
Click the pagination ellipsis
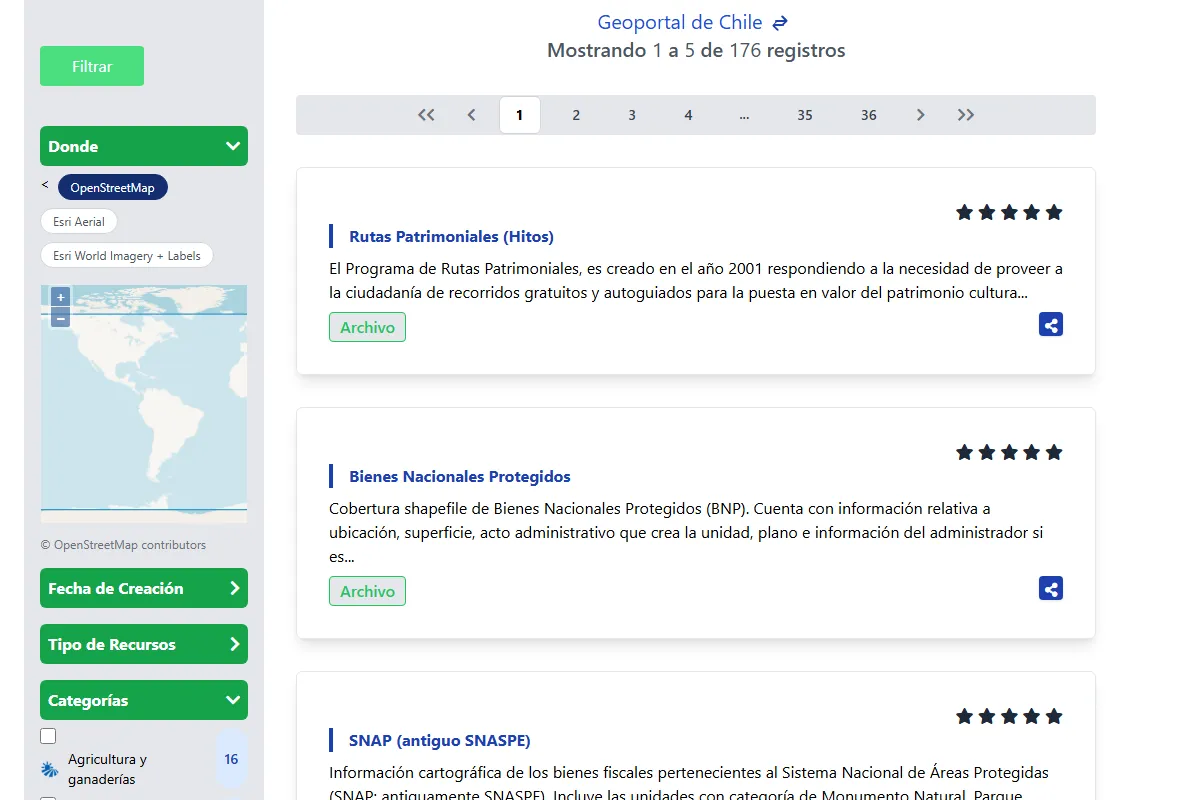pos(744,115)
